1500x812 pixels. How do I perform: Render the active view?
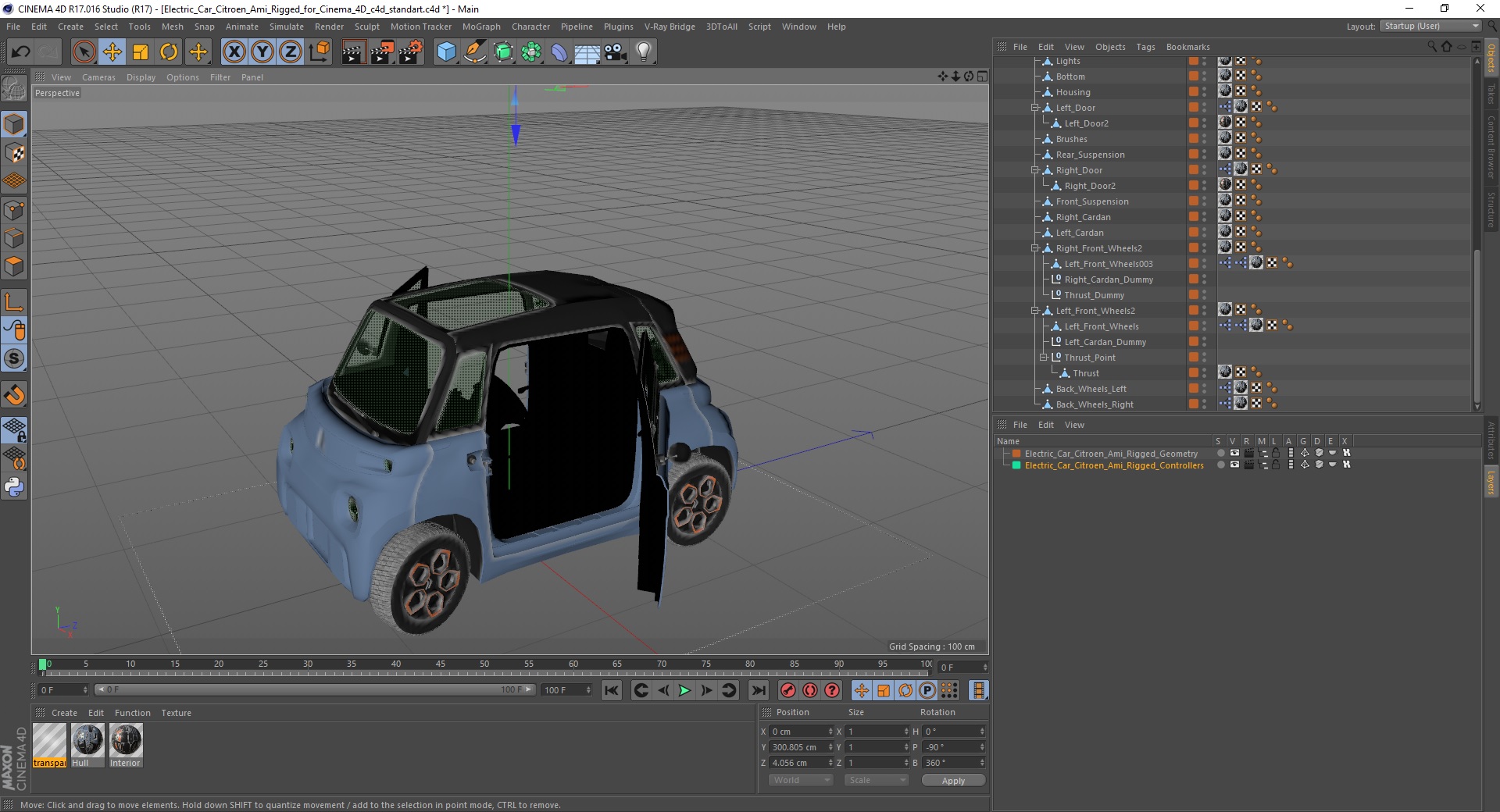click(353, 52)
